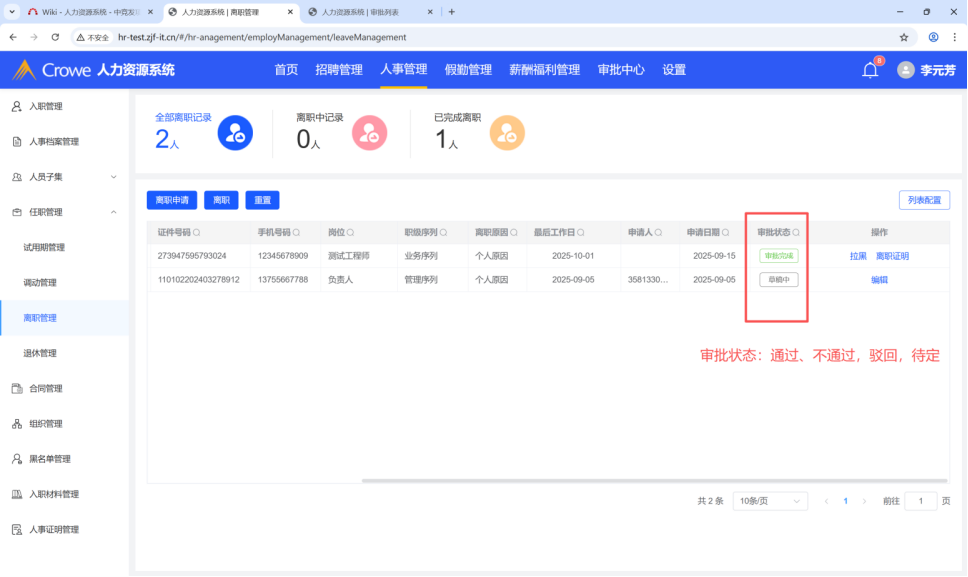Bookmark this page with the star icon
This screenshot has width=968, height=577.
pyautogui.click(x=904, y=37)
